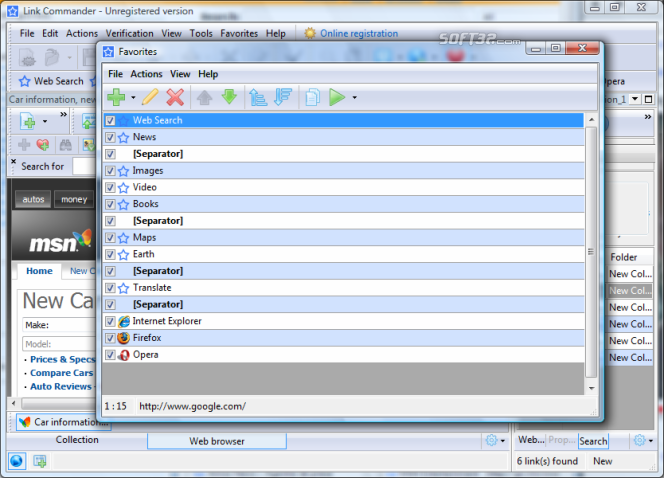The width and height of the screenshot is (664, 478).
Task: Open the View menu in Favorites window
Action: [x=180, y=74]
